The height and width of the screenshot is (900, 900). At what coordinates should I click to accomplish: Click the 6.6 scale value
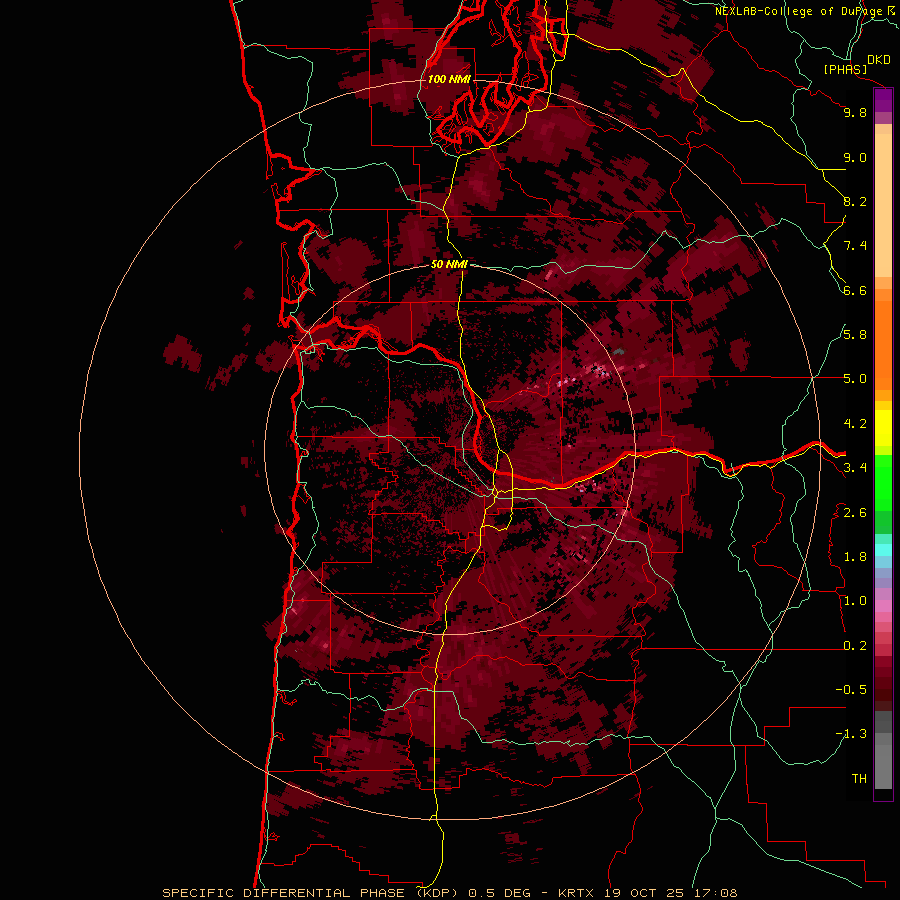tap(855, 290)
